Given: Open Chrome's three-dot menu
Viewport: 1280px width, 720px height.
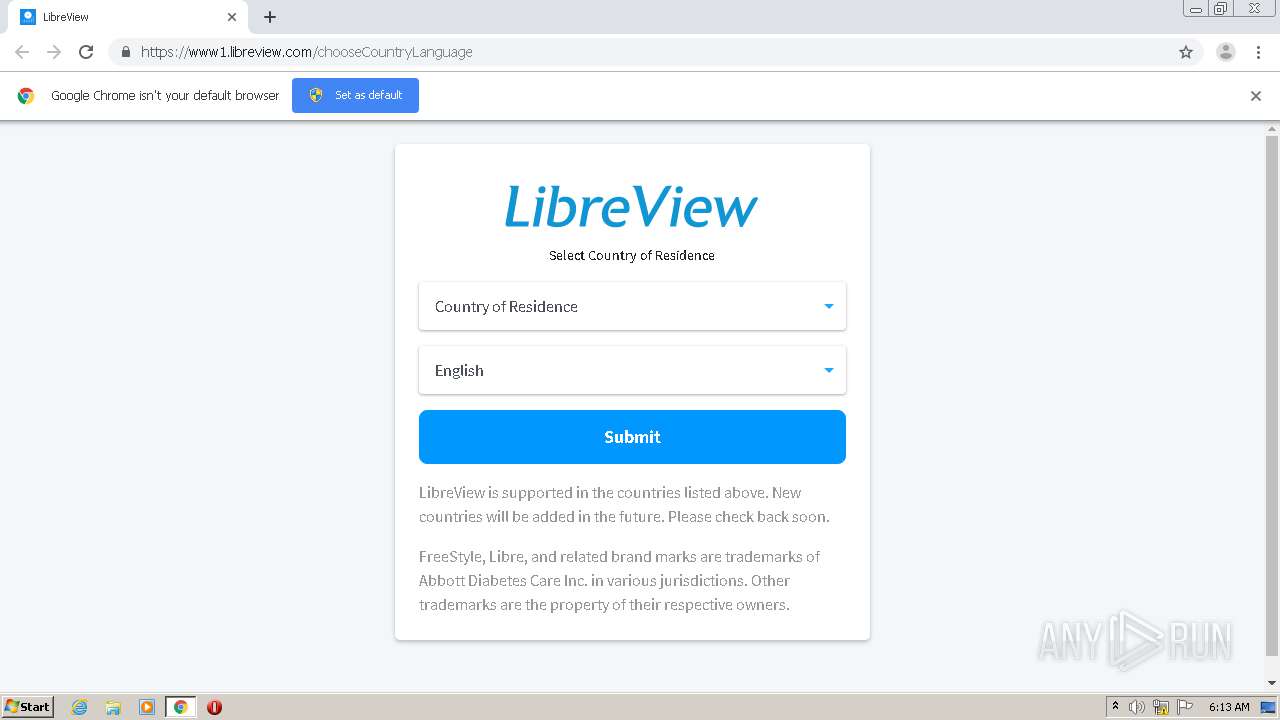Looking at the screenshot, I should click(1258, 52).
